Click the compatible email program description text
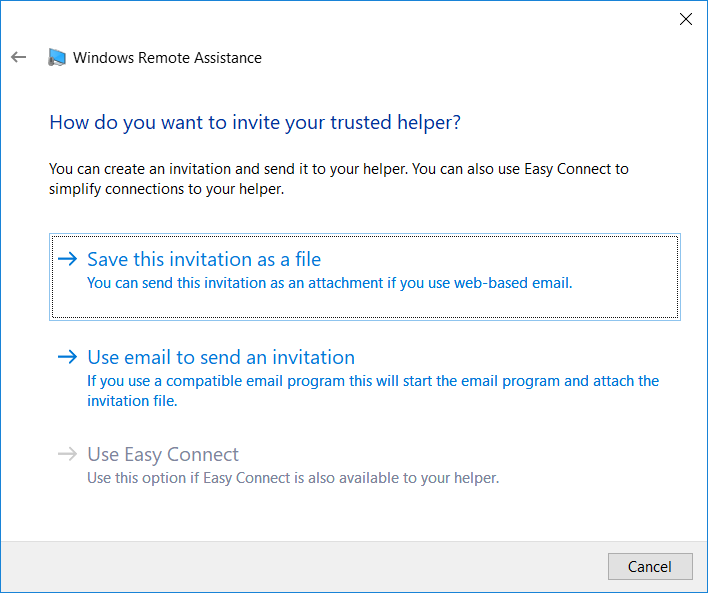Viewport: 708px width, 593px height. 373,391
